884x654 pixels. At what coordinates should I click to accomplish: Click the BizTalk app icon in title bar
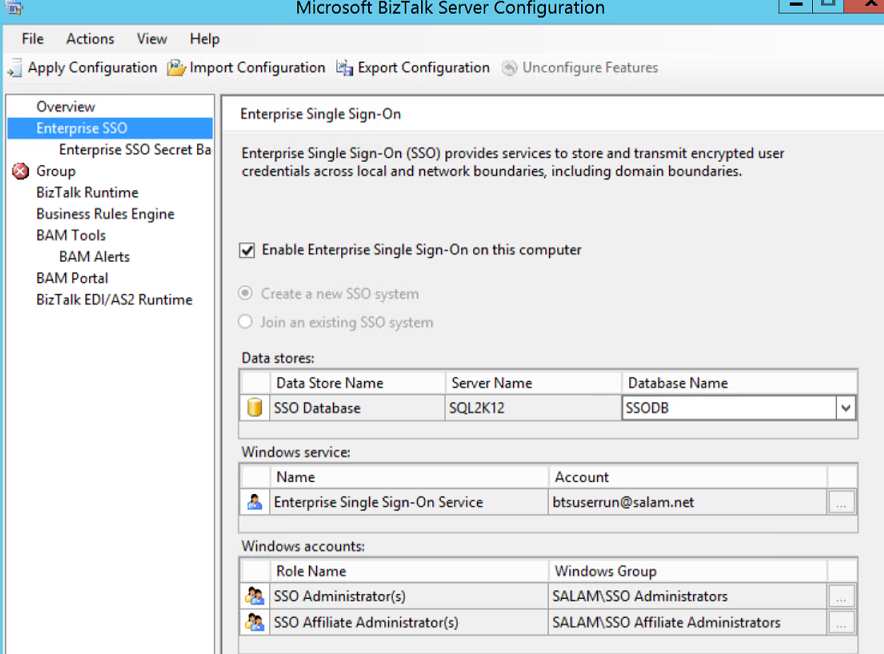point(15,7)
